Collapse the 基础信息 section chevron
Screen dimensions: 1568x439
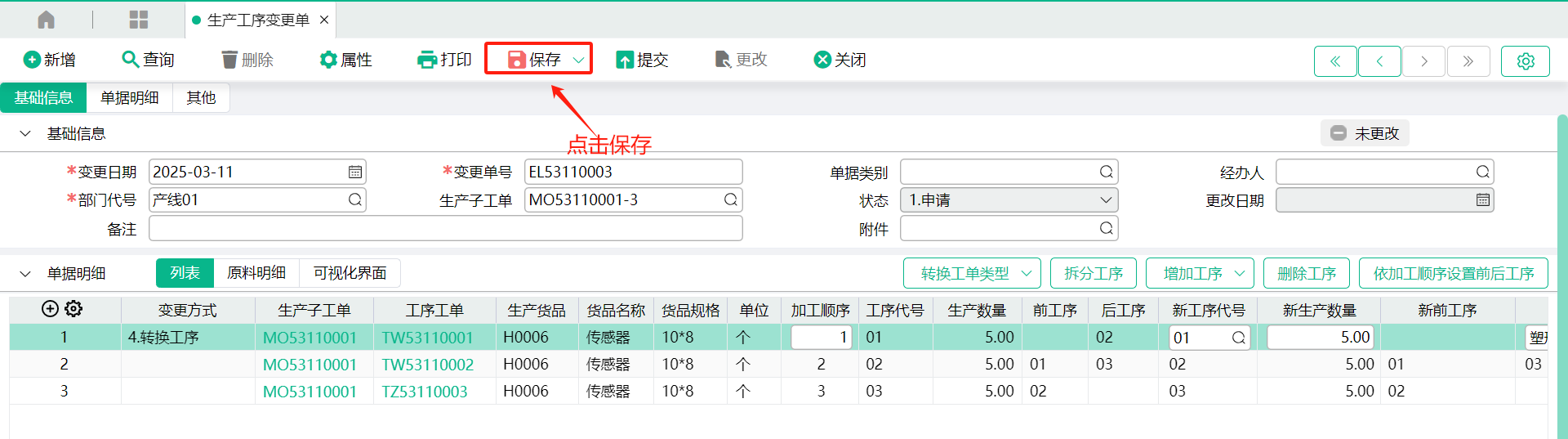[25, 133]
